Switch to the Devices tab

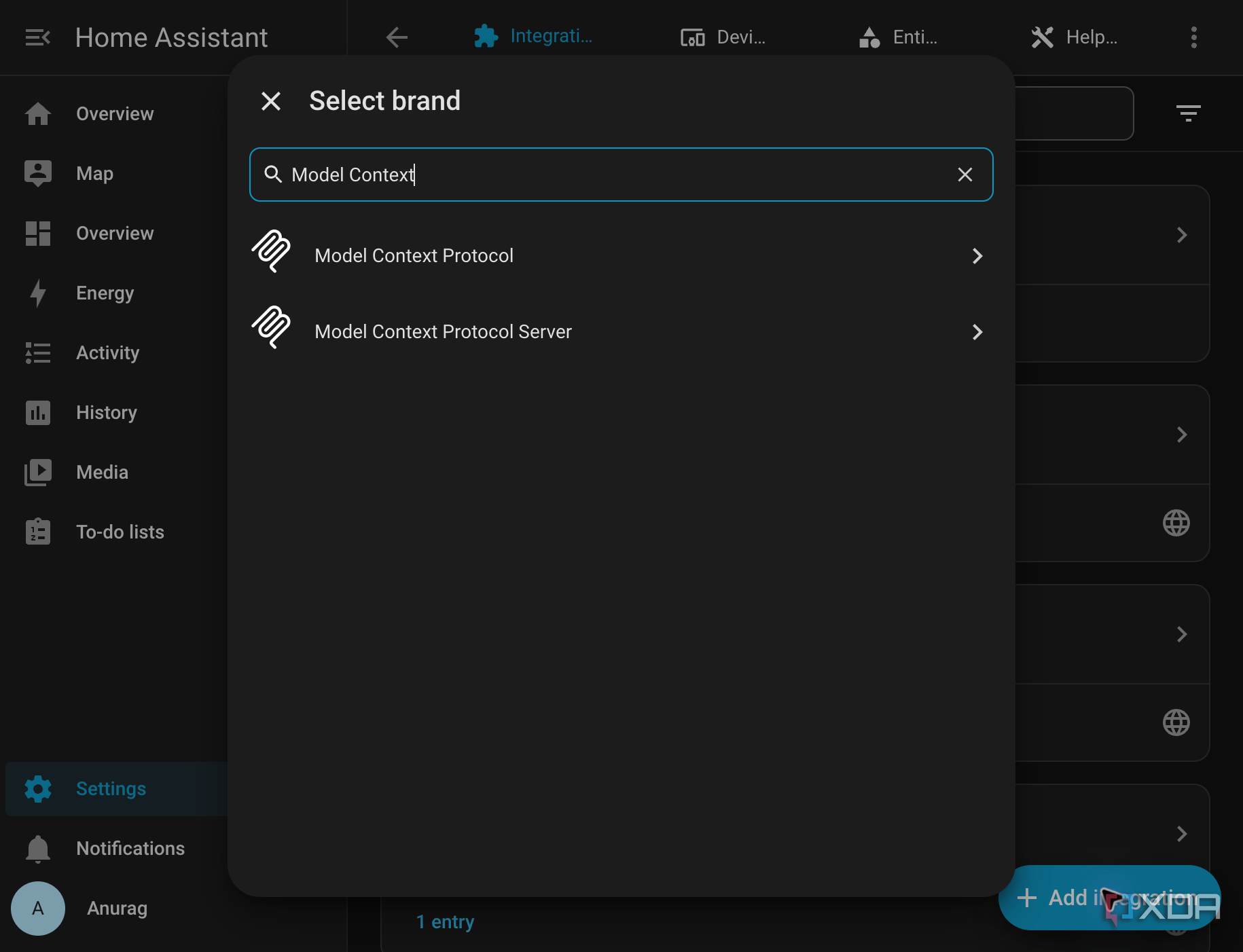click(x=723, y=37)
